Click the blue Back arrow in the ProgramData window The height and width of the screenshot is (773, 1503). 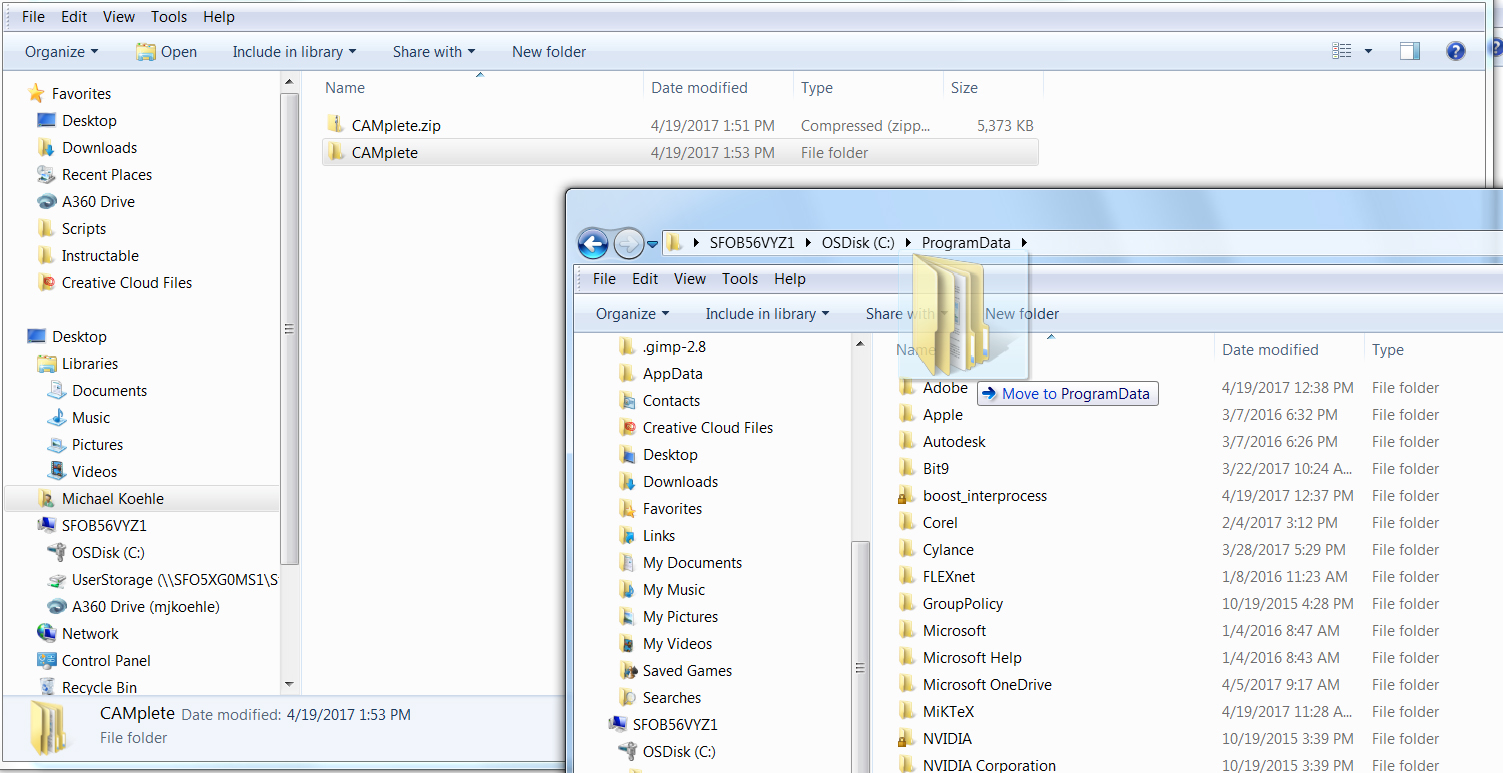[x=593, y=243]
